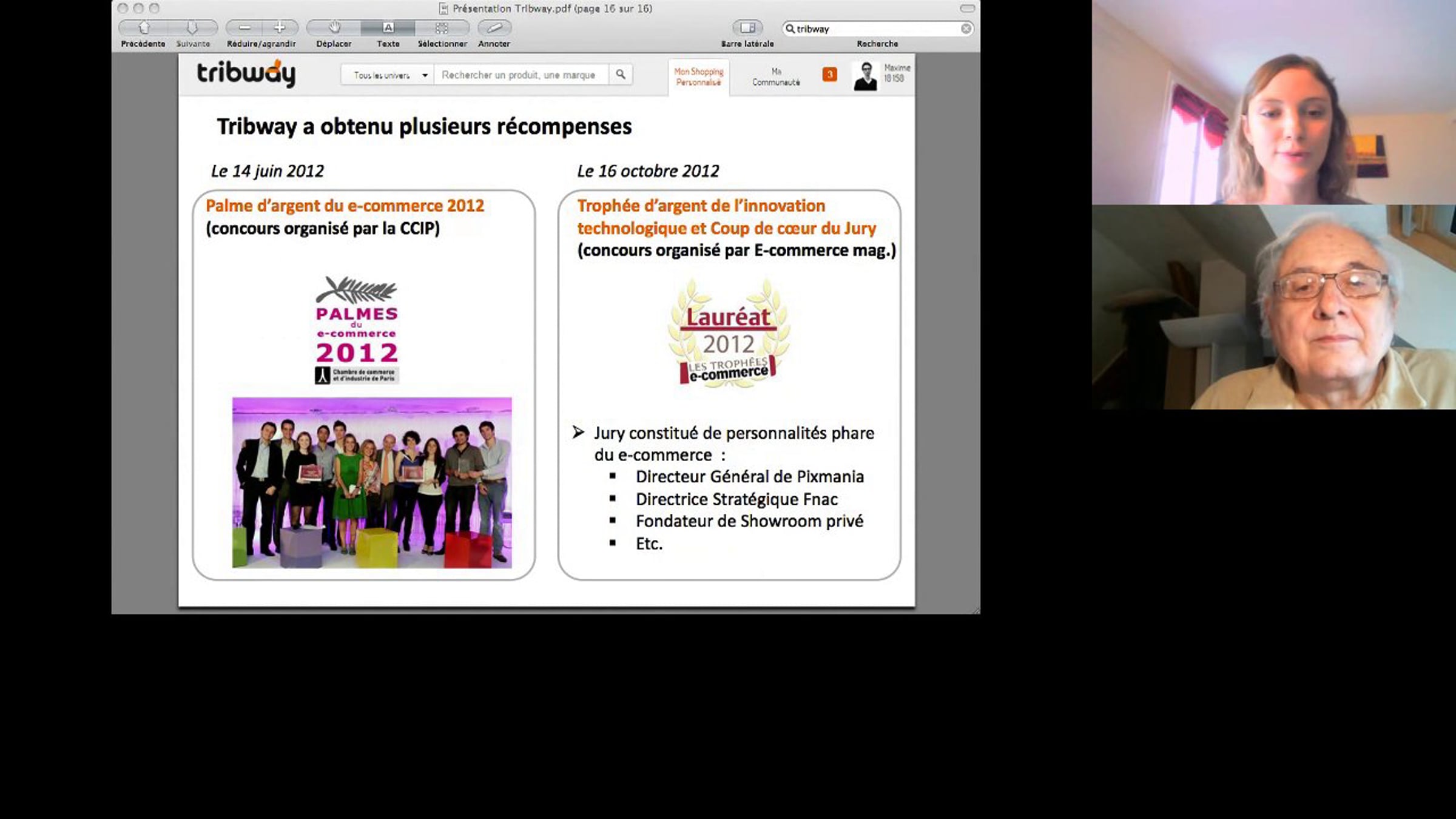Click the toolbar toggle pill in title bar
This screenshot has height=819, width=1456.
[x=967, y=8]
